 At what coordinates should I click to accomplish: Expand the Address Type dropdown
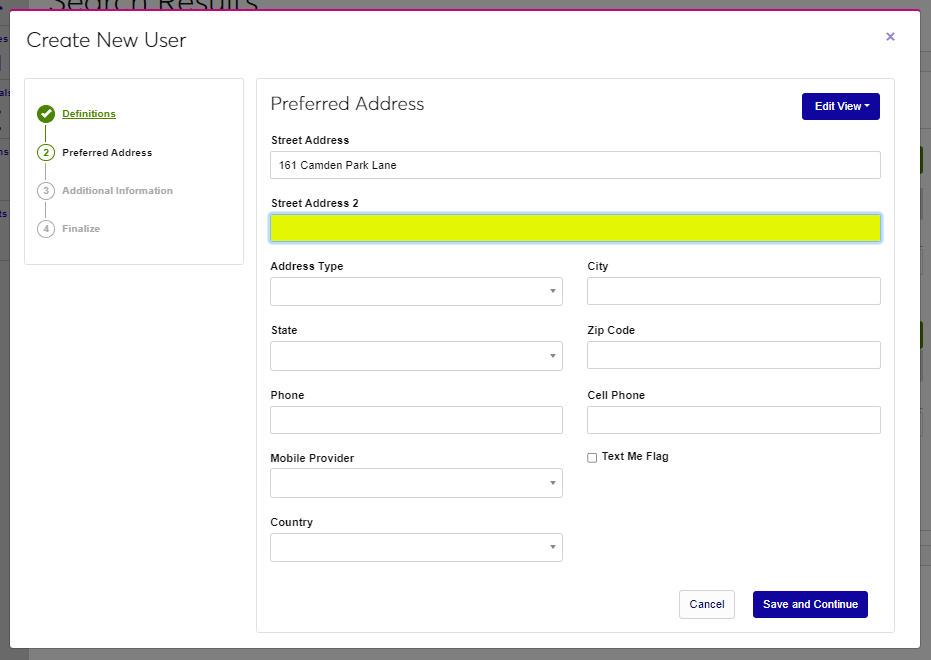tap(416, 292)
